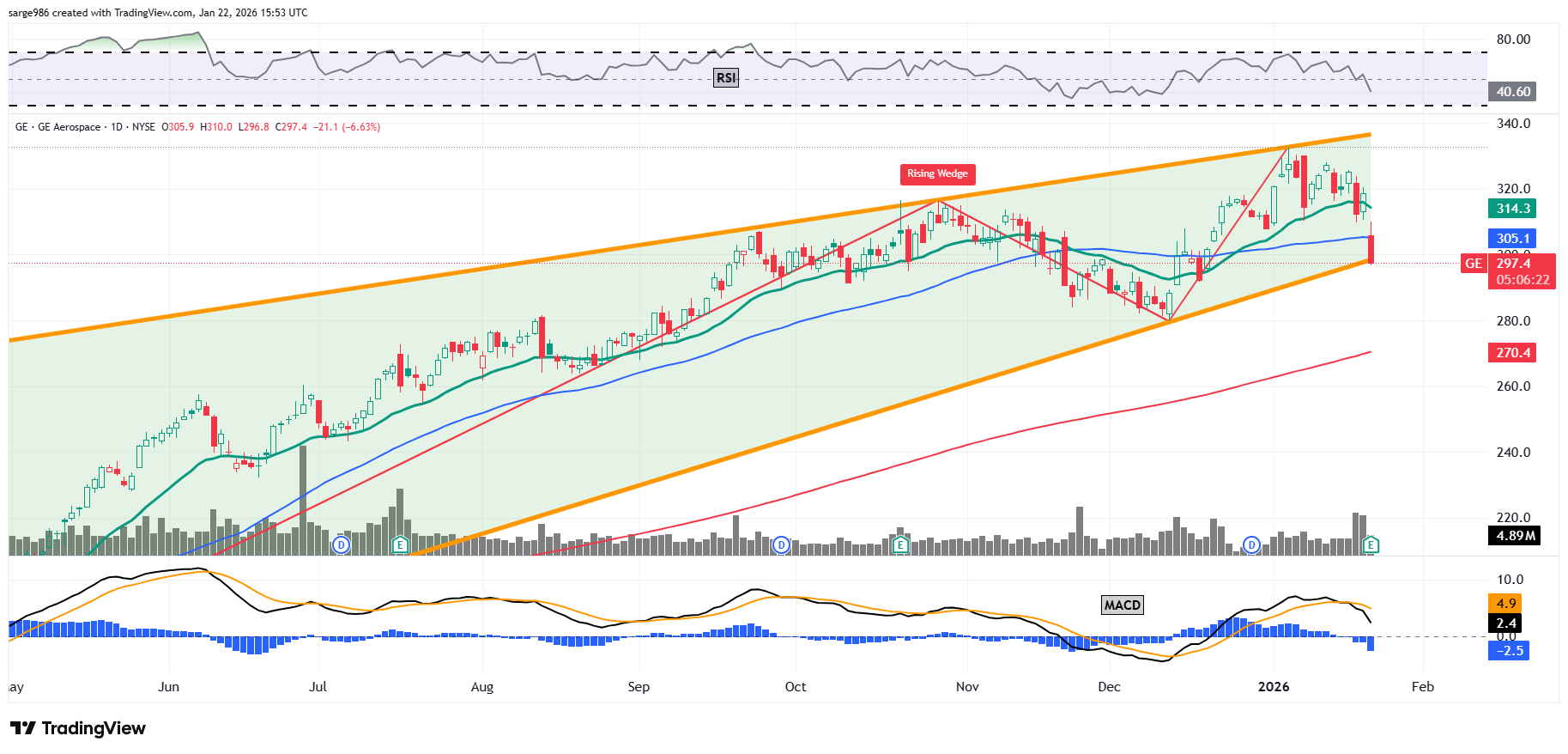Open the earnings marker in late October
Image resolution: width=1568 pixels, height=754 pixels.
(900, 544)
